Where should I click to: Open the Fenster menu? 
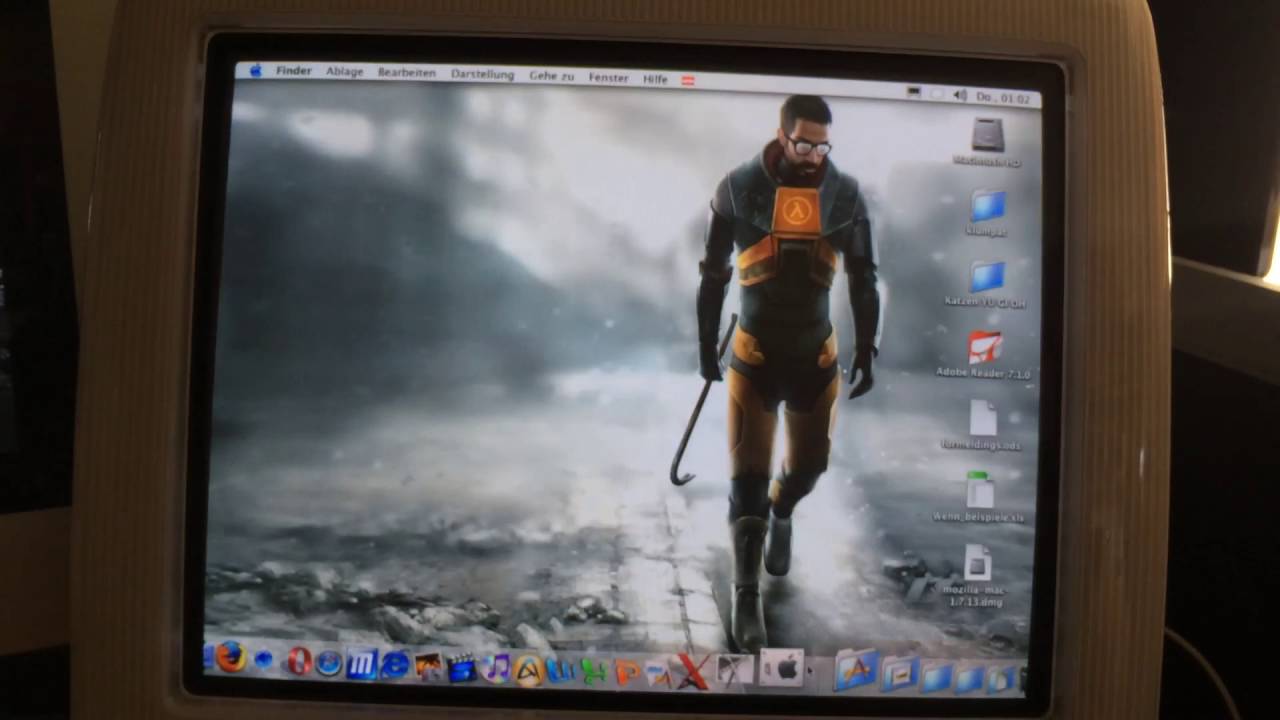click(x=608, y=78)
